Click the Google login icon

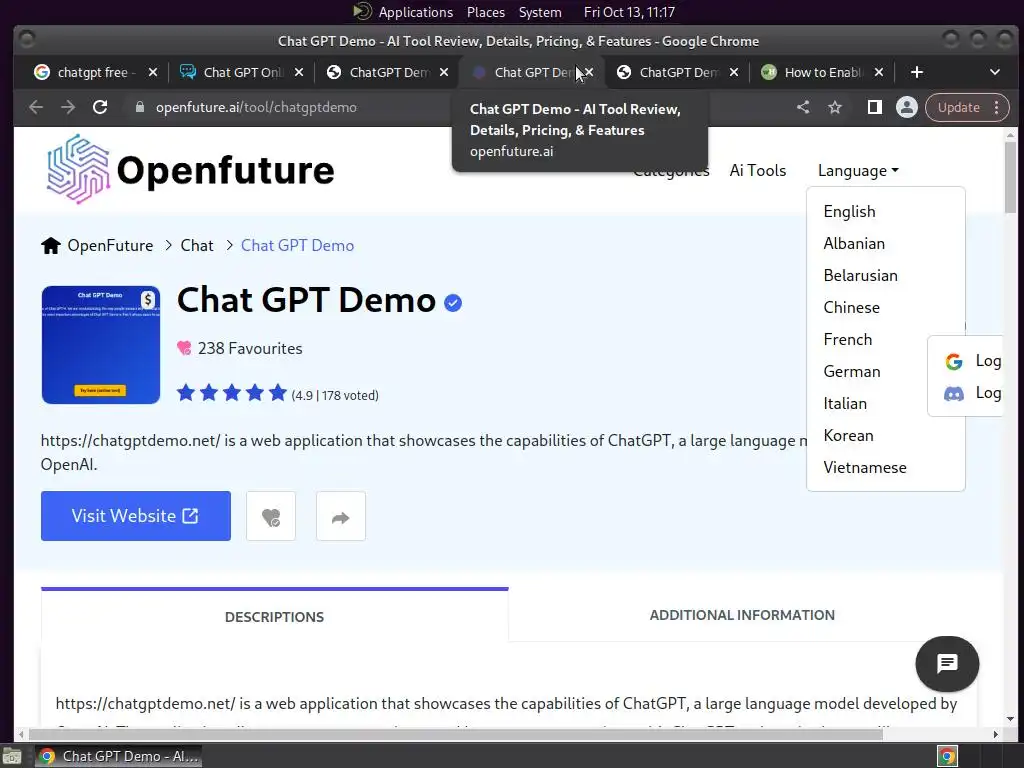tap(953, 361)
